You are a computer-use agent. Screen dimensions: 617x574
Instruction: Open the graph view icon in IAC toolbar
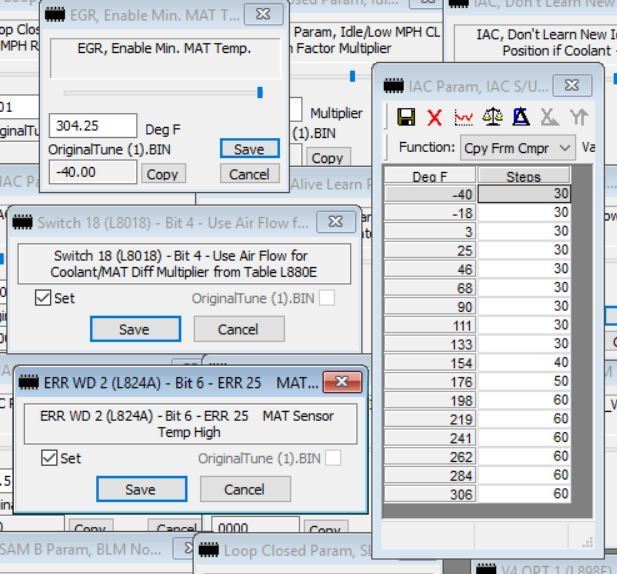point(463,118)
